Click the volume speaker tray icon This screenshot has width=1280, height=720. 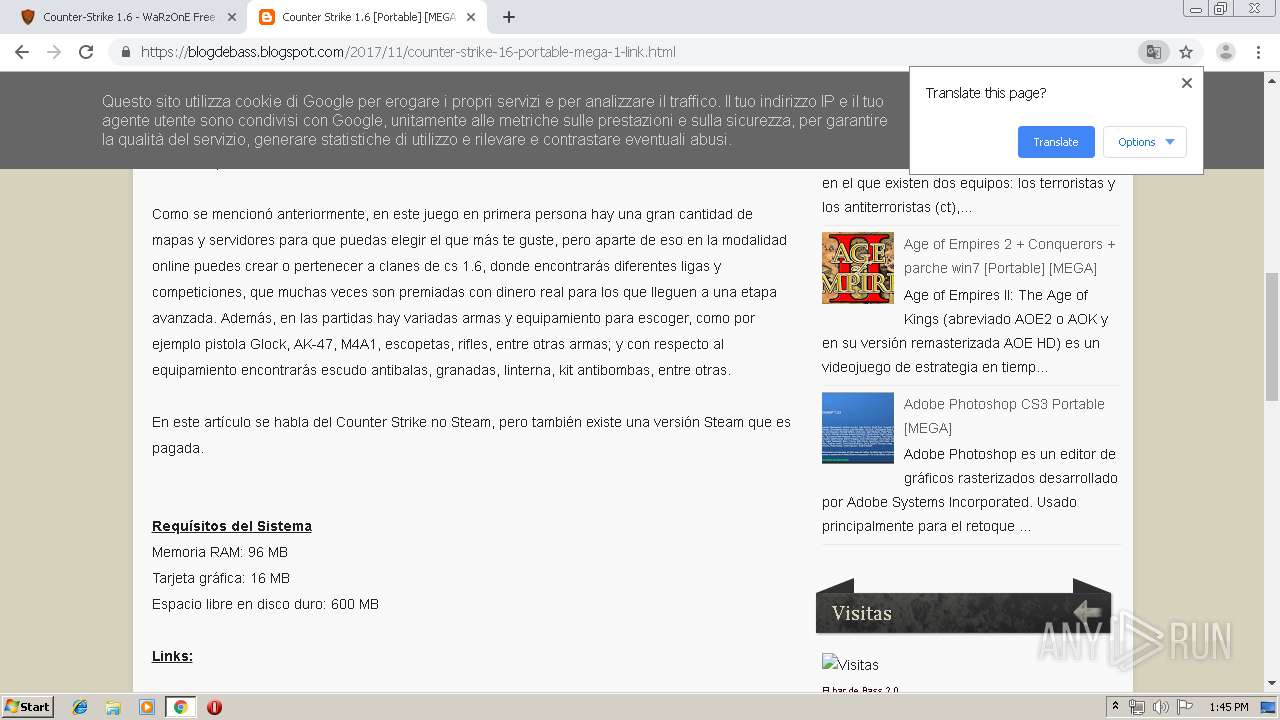(1160, 707)
